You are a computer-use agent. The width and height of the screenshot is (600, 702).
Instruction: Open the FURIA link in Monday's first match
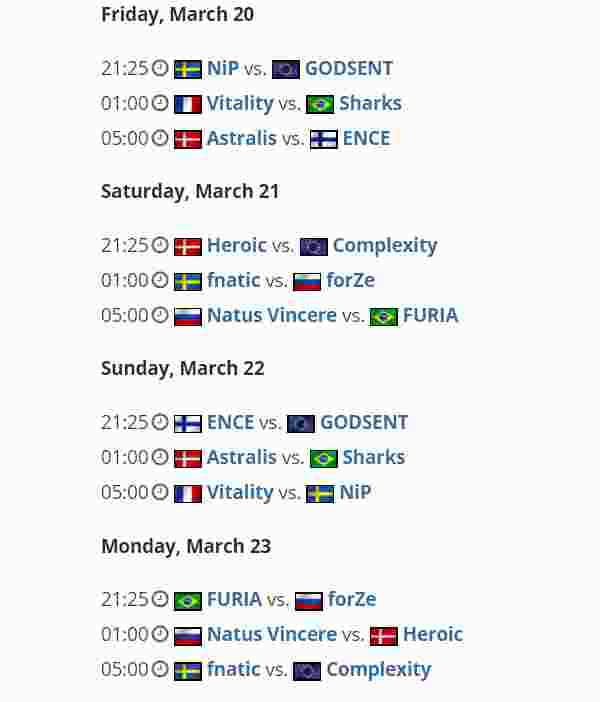click(234, 599)
